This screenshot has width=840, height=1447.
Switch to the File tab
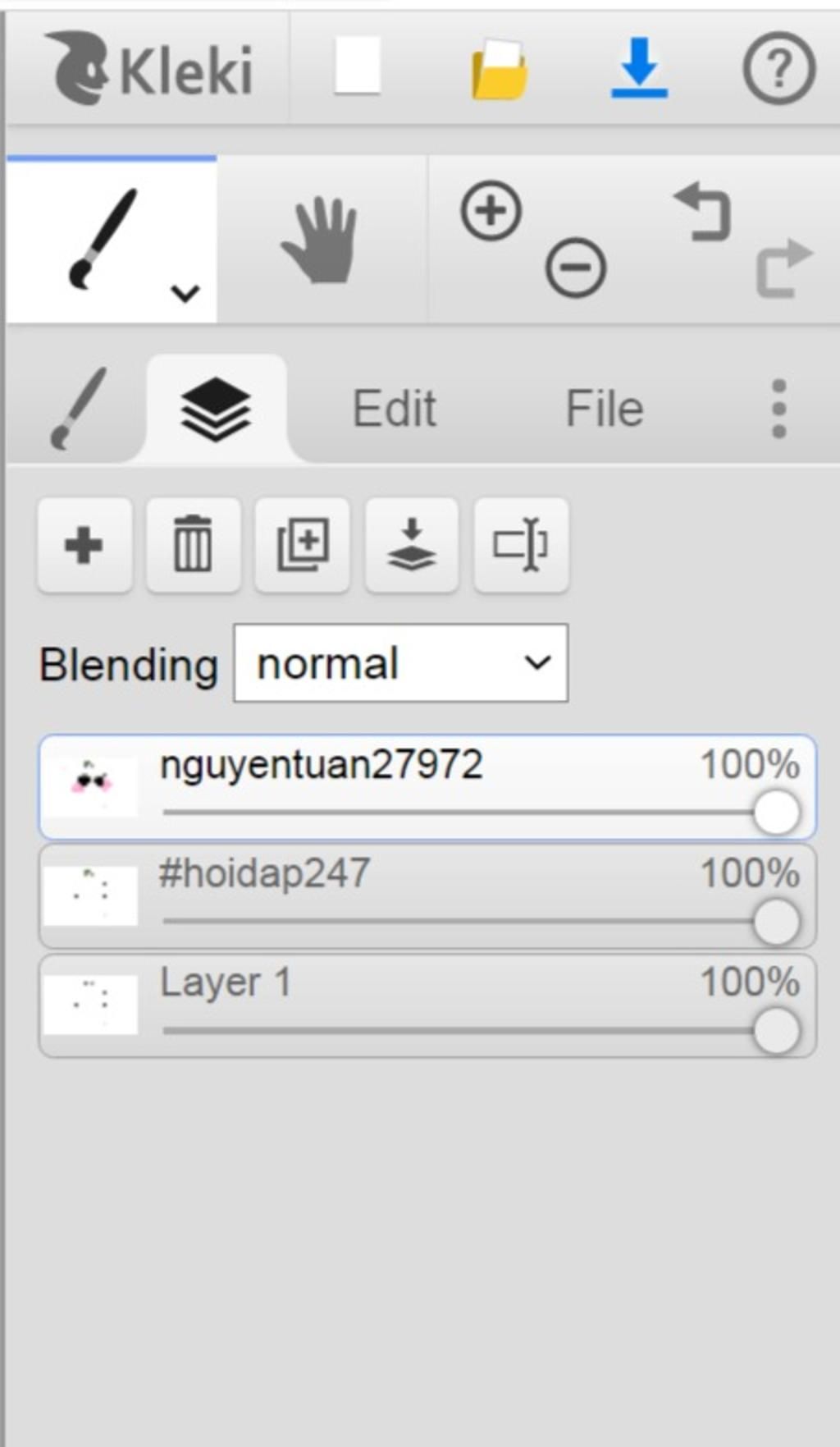tap(605, 408)
